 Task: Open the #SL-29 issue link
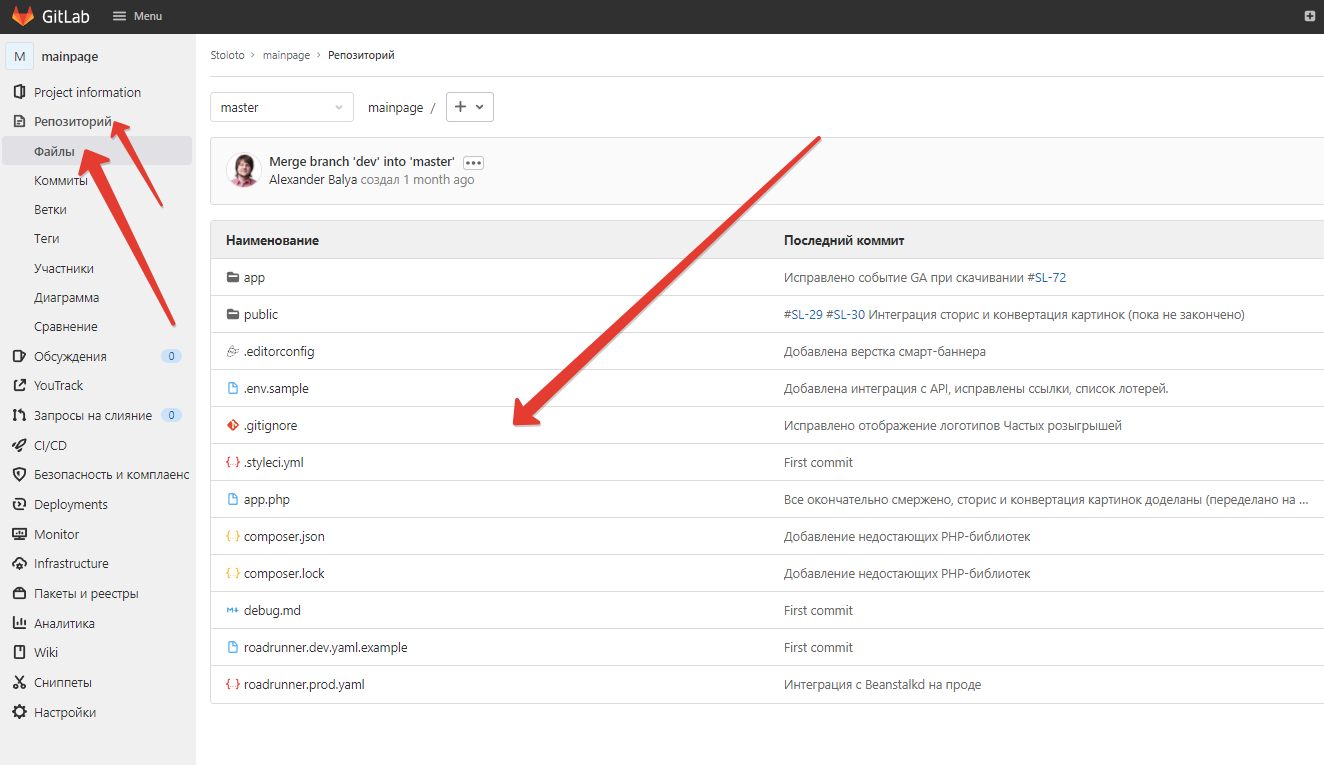803,315
